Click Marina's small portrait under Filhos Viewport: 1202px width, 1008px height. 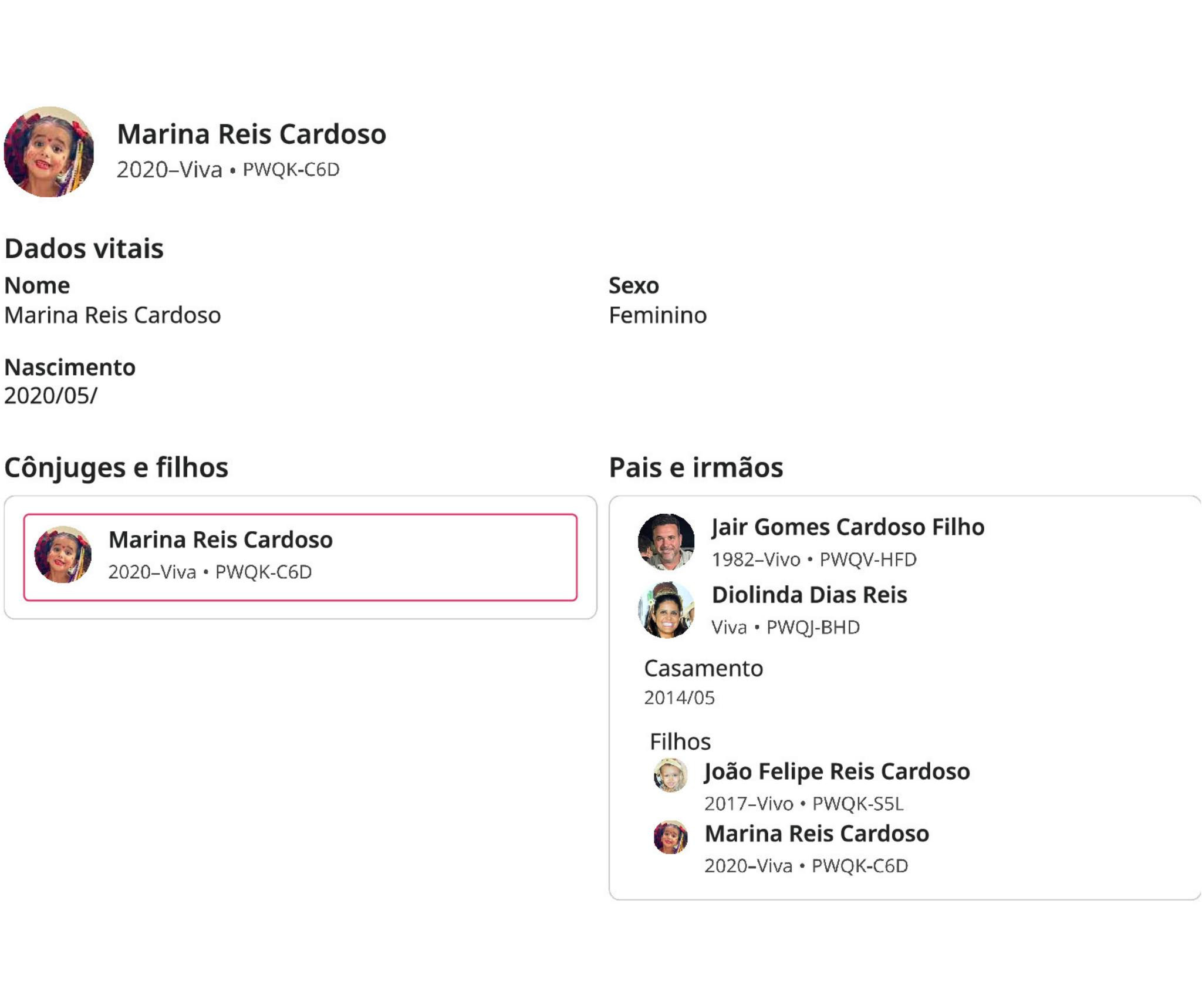click(670, 837)
